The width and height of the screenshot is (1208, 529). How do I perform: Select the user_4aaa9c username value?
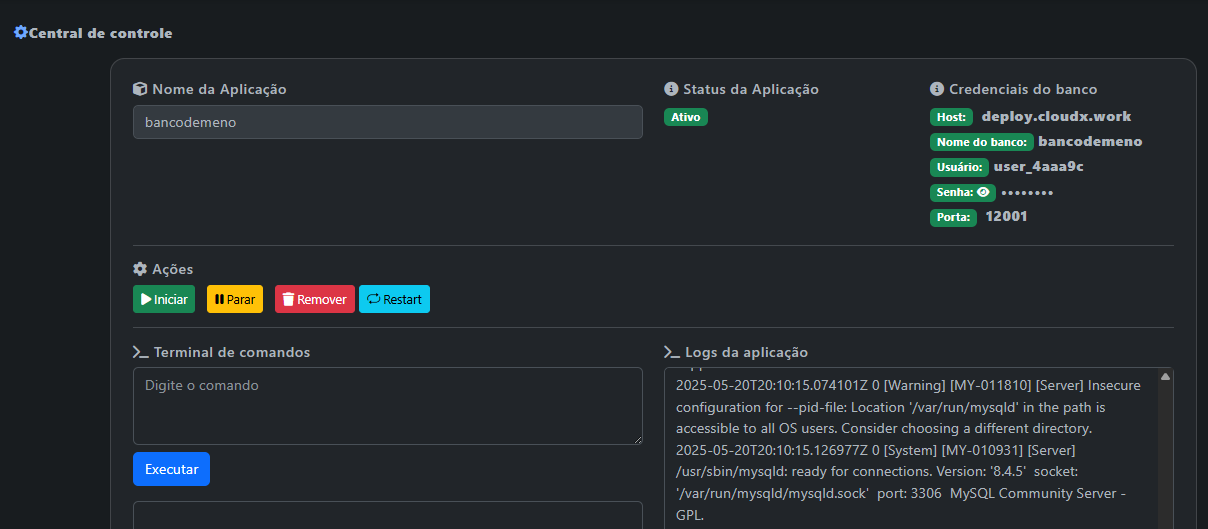(1038, 166)
